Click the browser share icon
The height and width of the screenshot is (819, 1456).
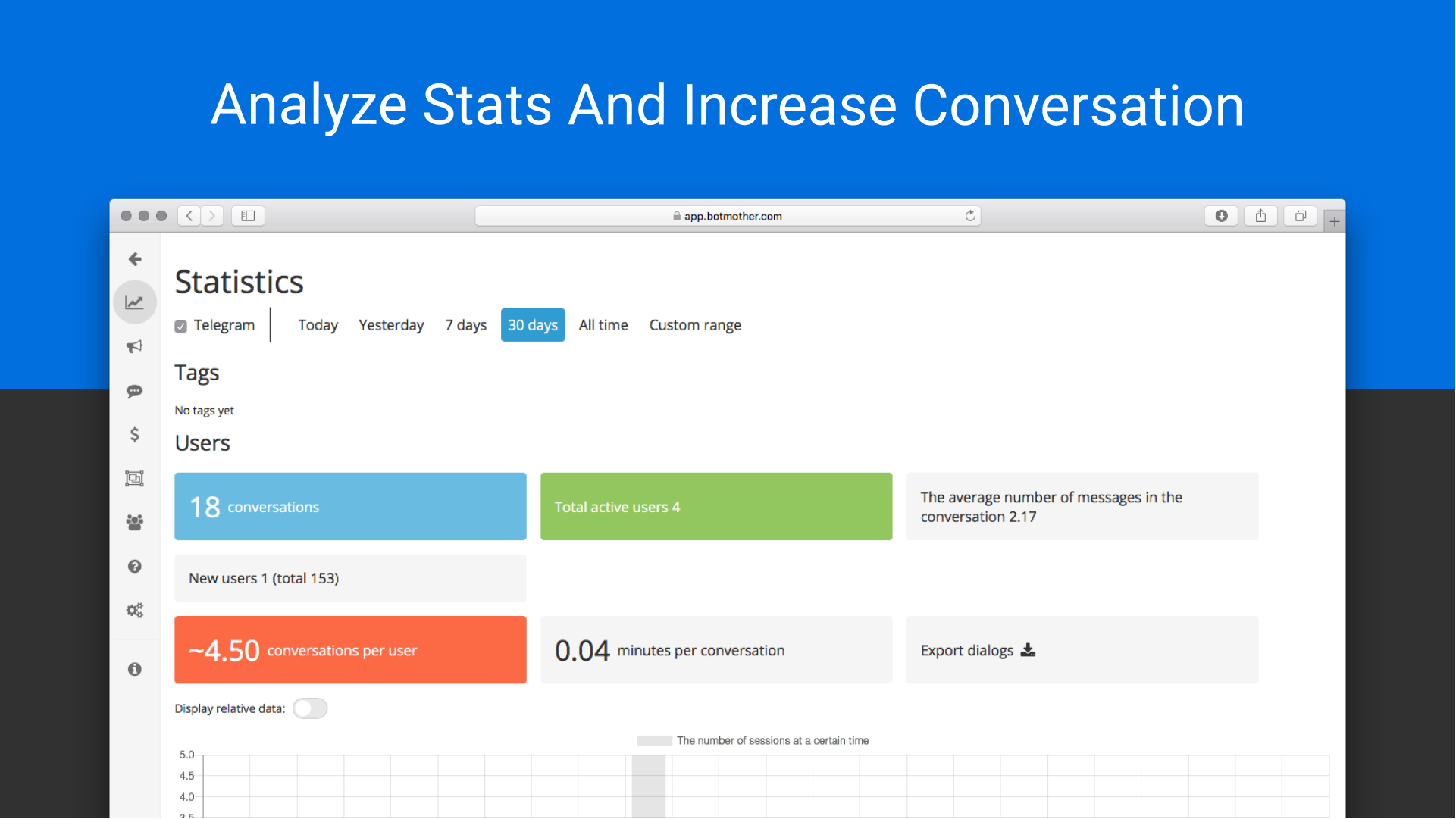pos(1260,216)
